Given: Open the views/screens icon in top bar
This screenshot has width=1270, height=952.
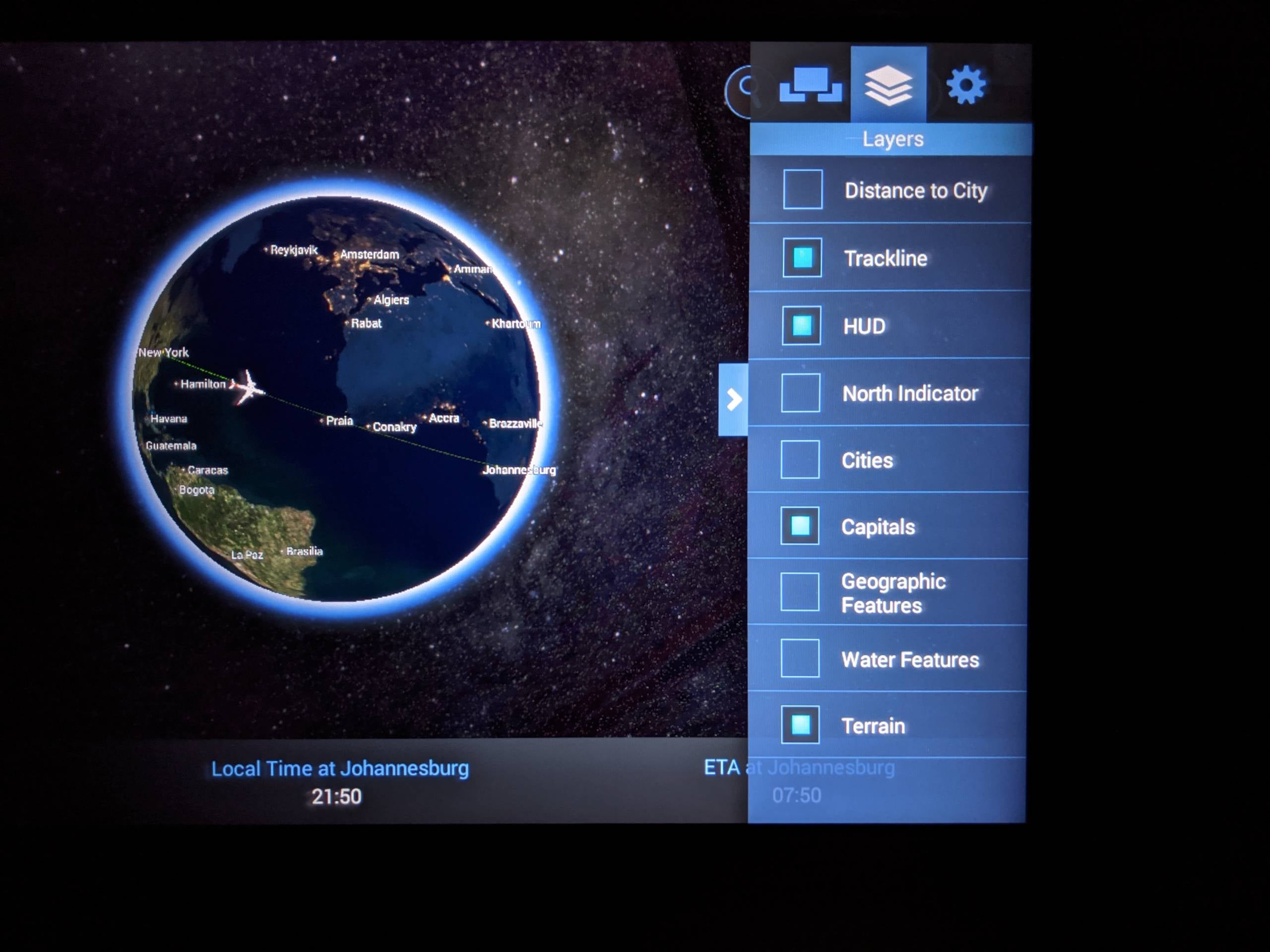Looking at the screenshot, I should pyautogui.click(x=810, y=84).
